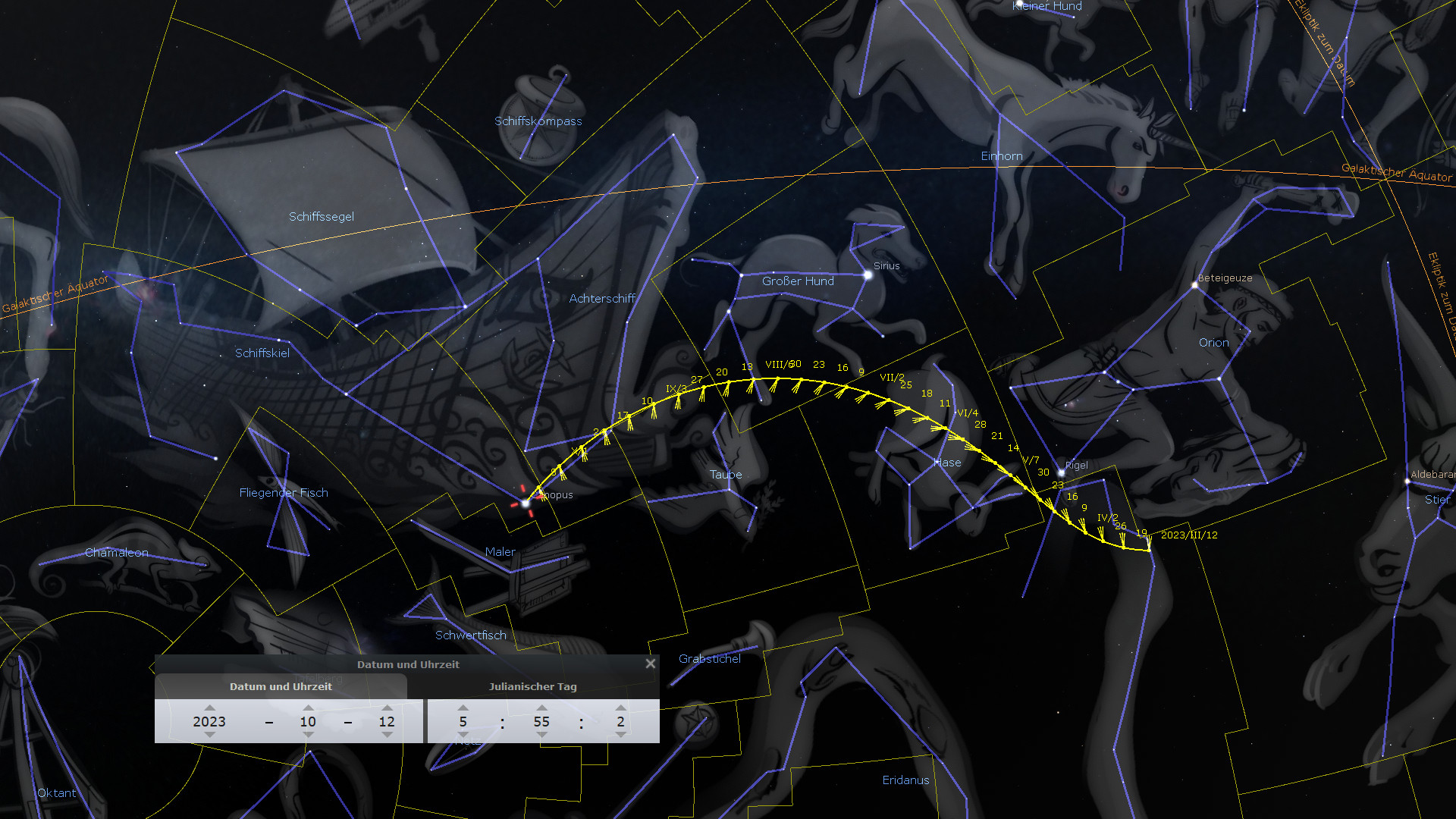Click the day field showing 12
This screenshot has width=1456, height=819.
coord(387,721)
